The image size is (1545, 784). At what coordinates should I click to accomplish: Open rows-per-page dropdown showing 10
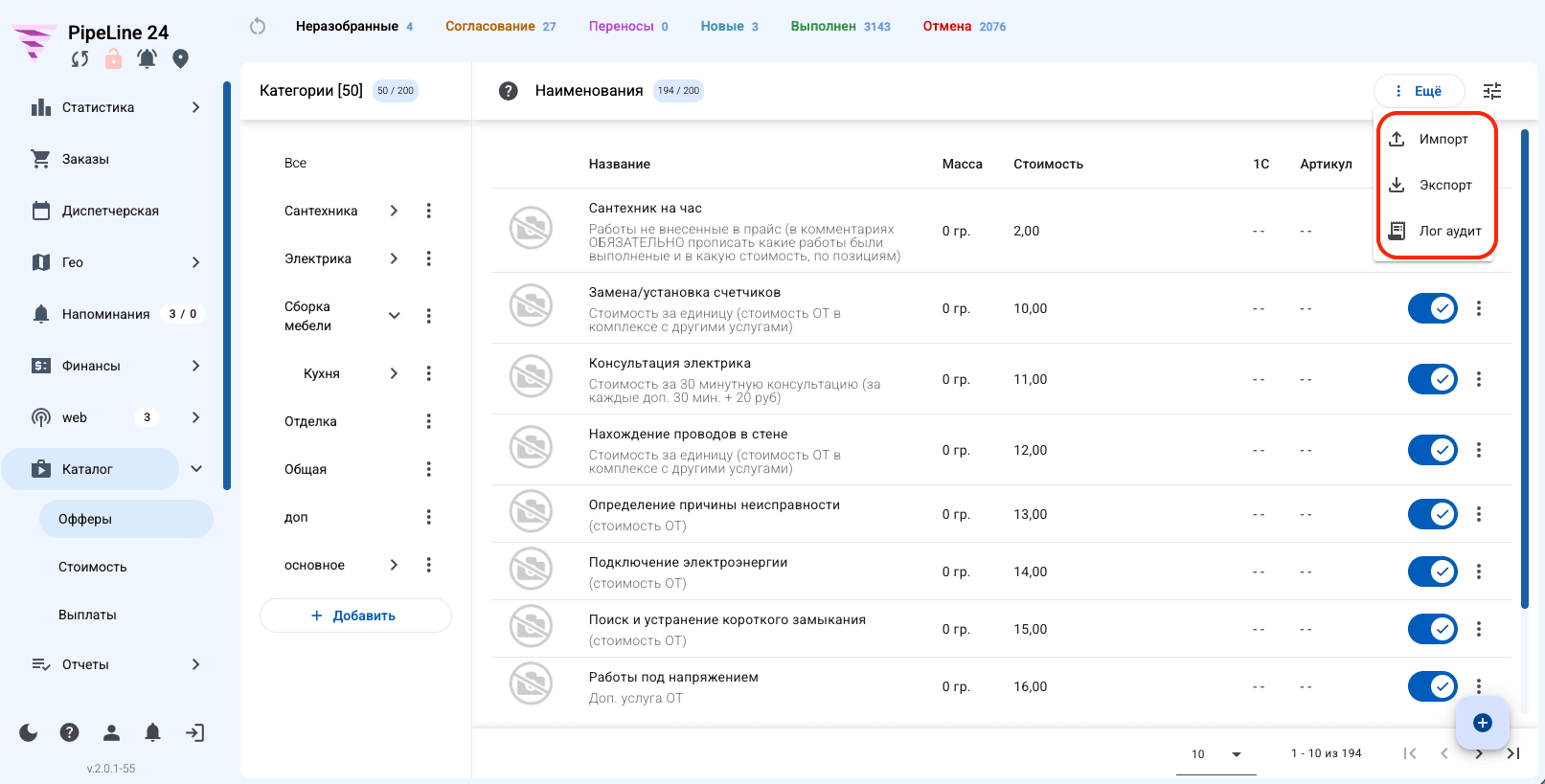pyautogui.click(x=1216, y=754)
